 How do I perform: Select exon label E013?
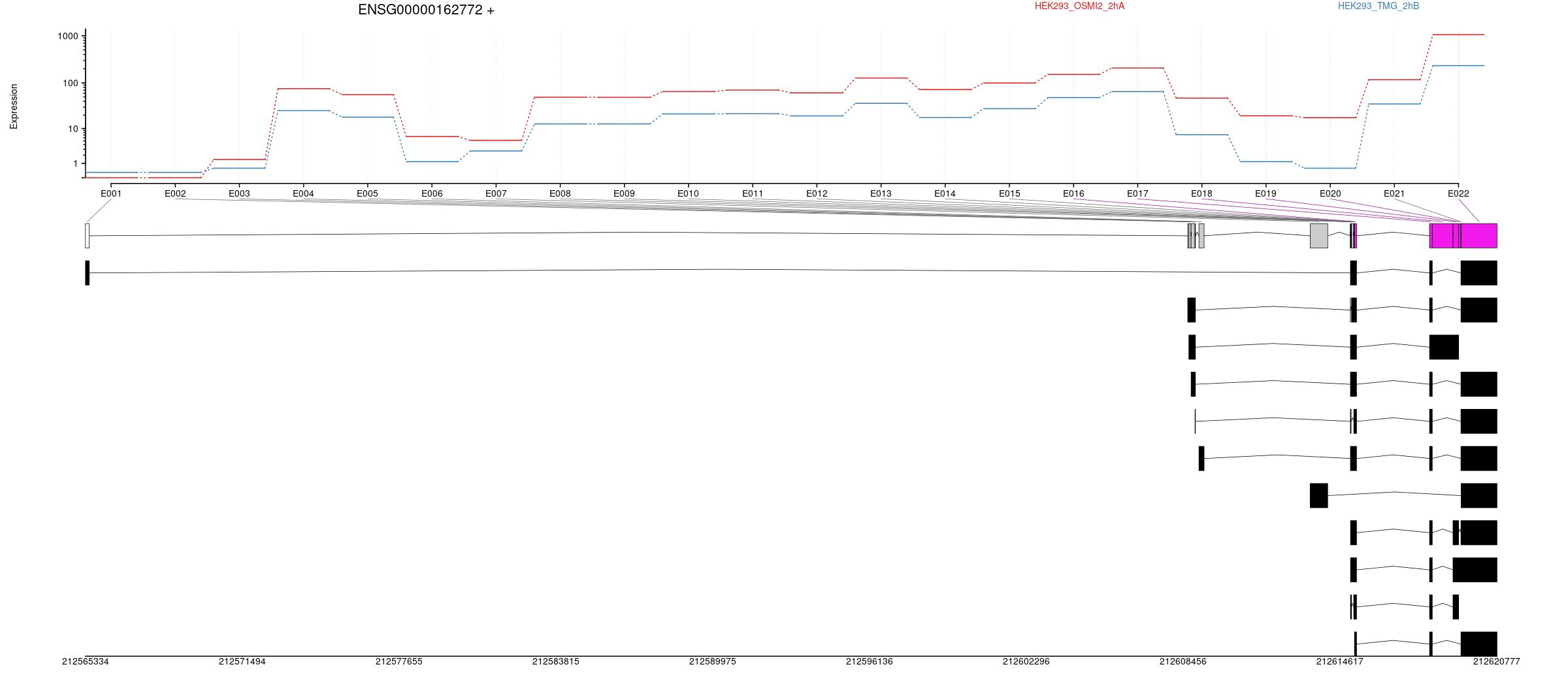[881, 193]
